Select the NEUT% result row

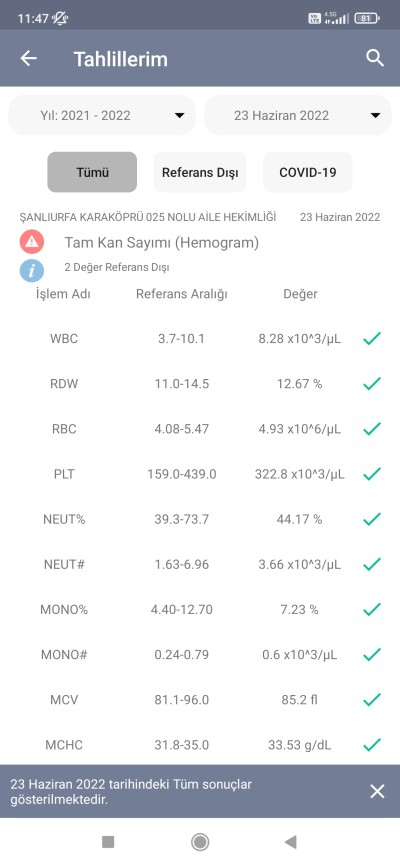pyautogui.click(x=200, y=519)
